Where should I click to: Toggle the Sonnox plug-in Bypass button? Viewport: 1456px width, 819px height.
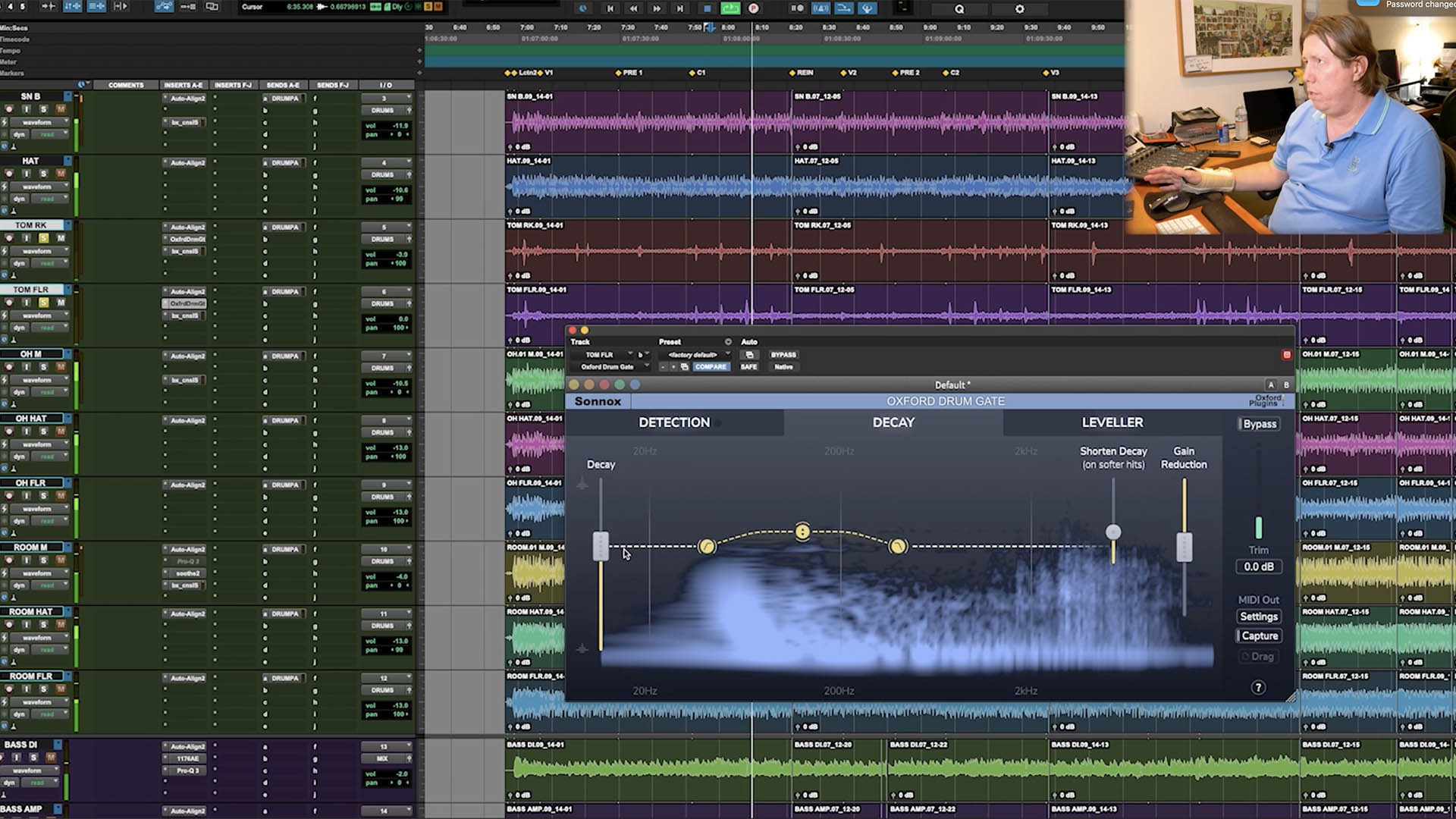[1259, 424]
